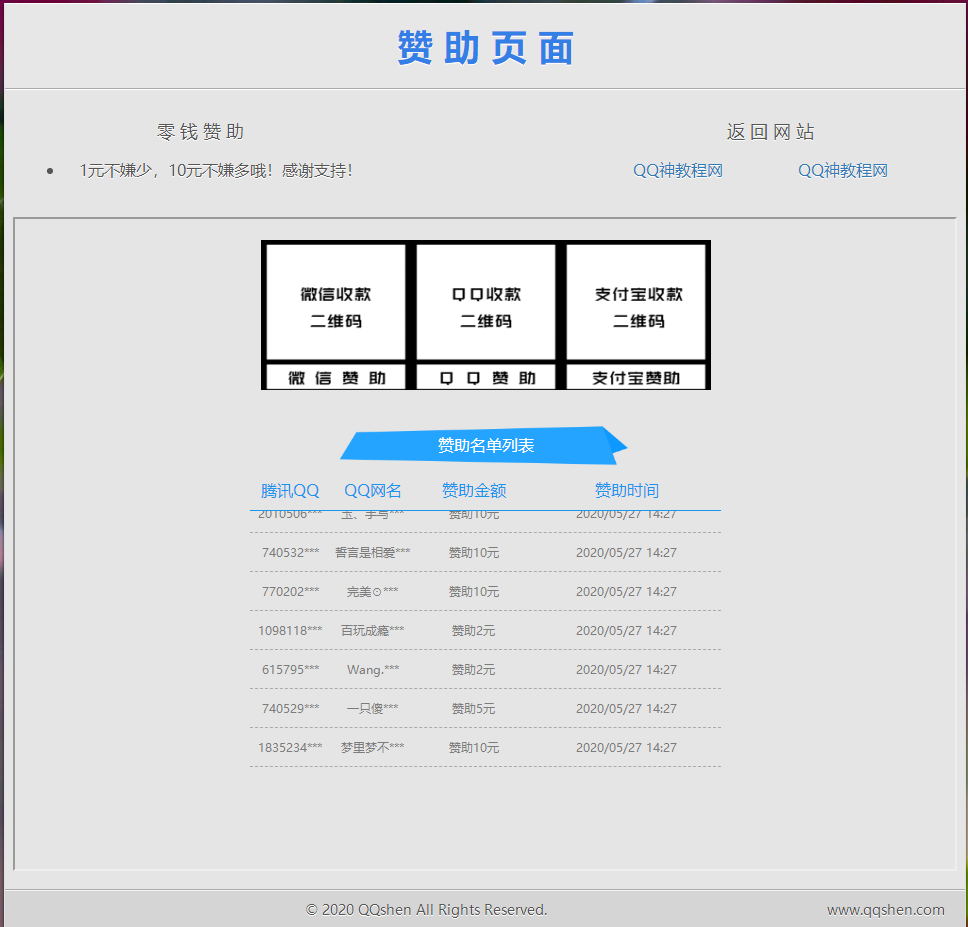Image resolution: width=968 pixels, height=927 pixels.
Task: Click nickname 吾言是相爱***
Action: (373, 552)
